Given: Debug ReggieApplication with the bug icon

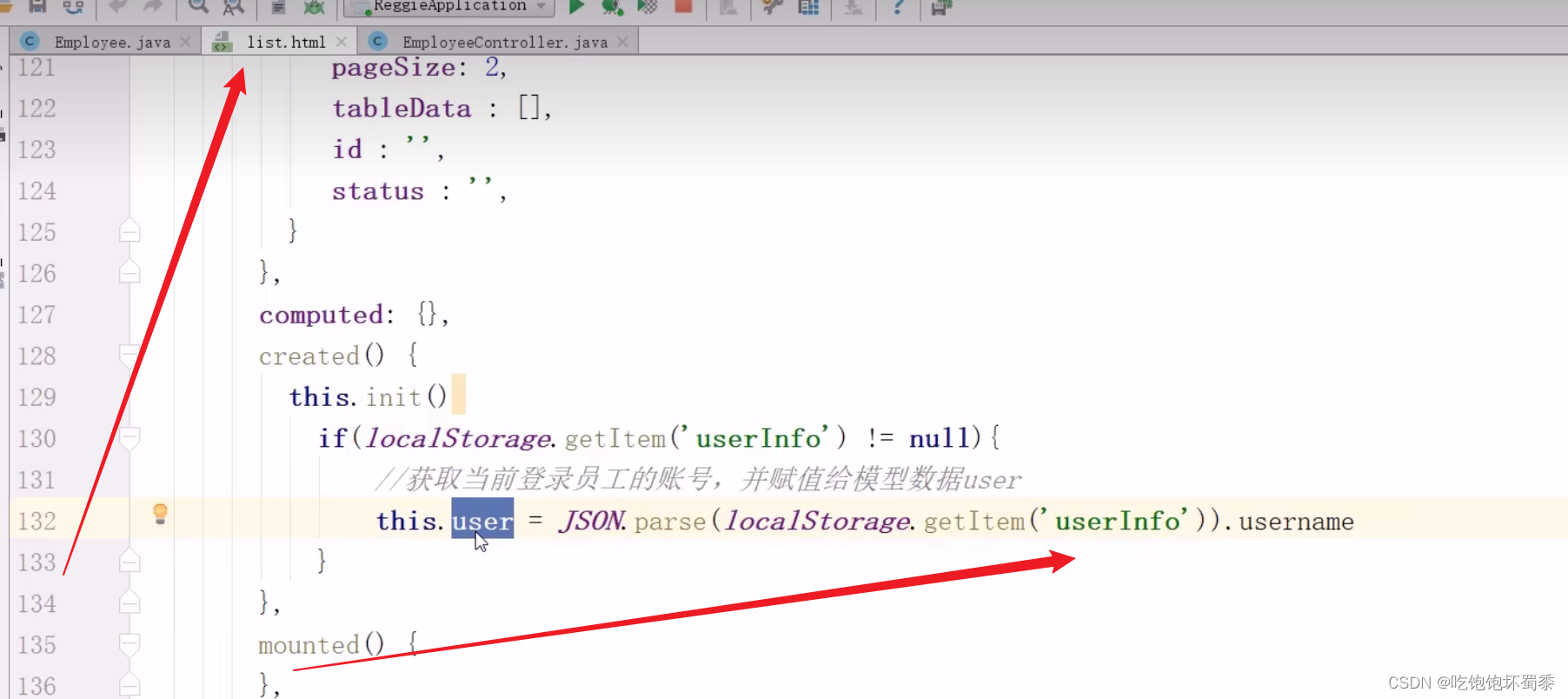Looking at the screenshot, I should click(612, 6).
